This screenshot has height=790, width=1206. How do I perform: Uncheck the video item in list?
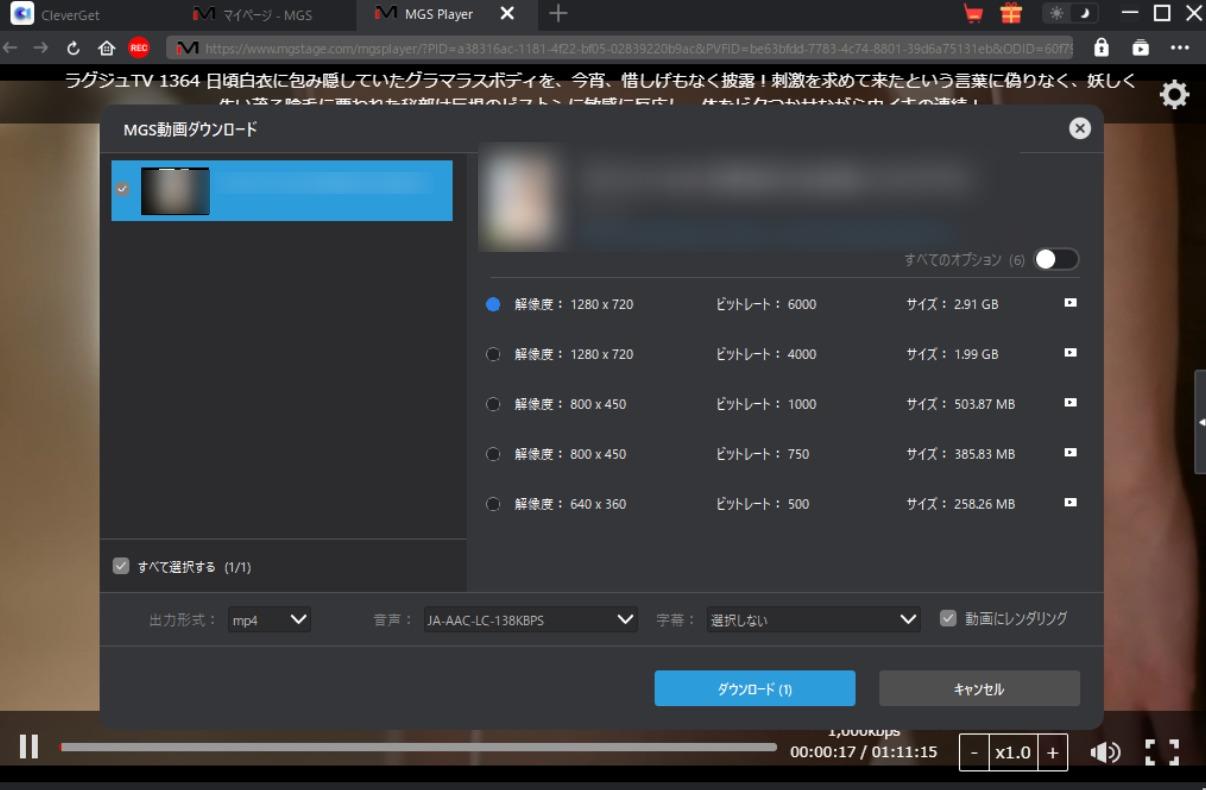[x=122, y=189]
